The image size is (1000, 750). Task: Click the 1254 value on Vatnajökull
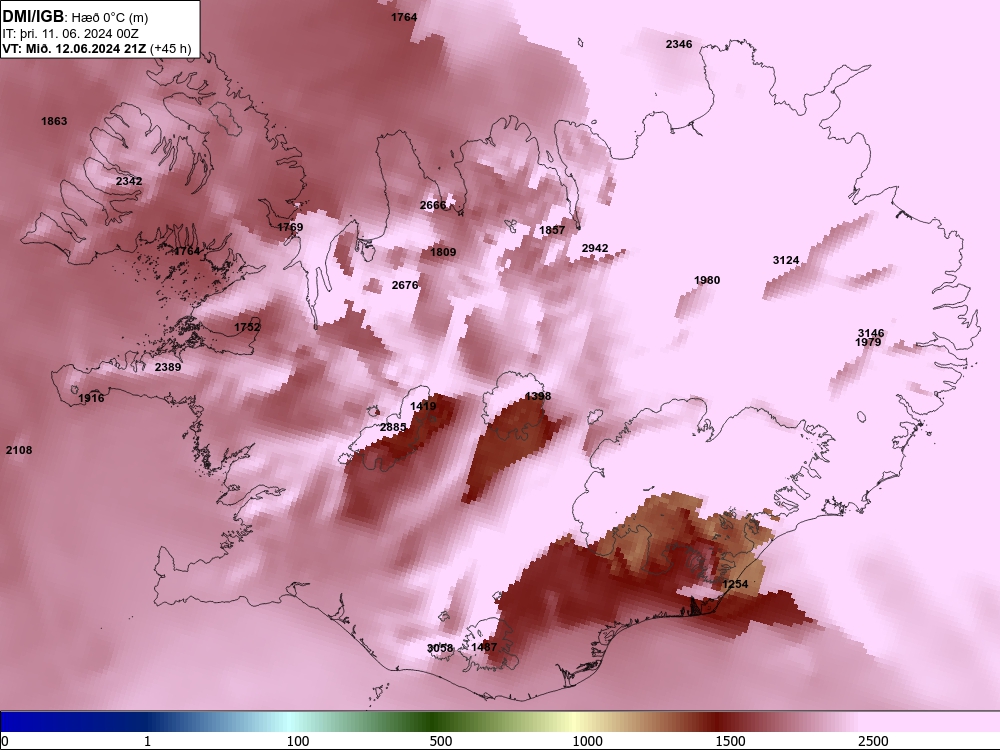pyautogui.click(x=735, y=584)
